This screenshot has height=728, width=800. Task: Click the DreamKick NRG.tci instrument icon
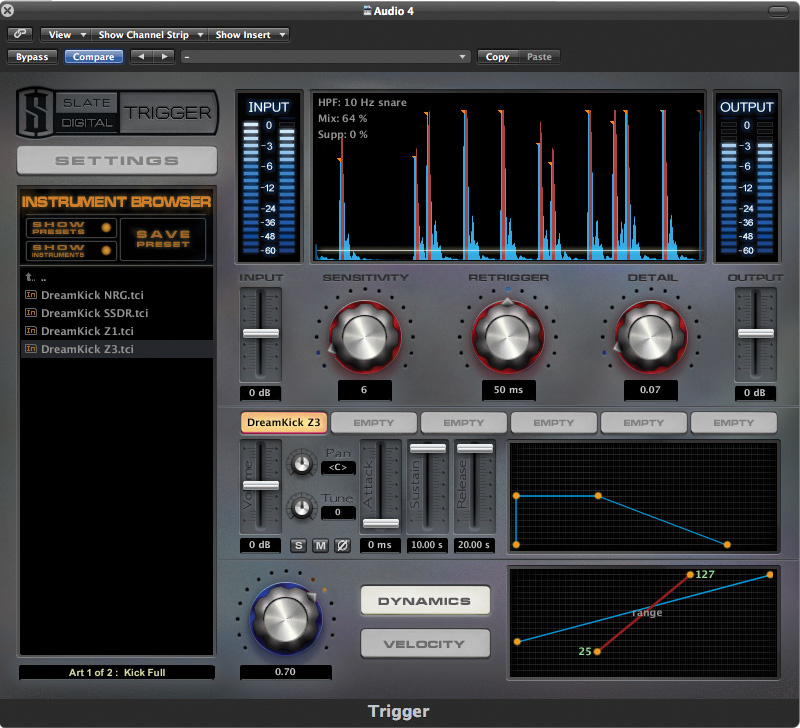click(x=31, y=294)
